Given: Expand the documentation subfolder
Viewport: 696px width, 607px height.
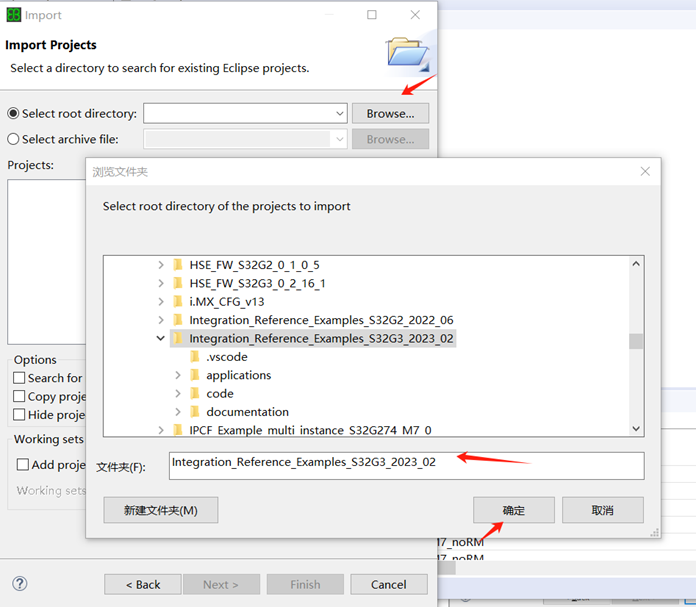Looking at the screenshot, I should click(178, 412).
